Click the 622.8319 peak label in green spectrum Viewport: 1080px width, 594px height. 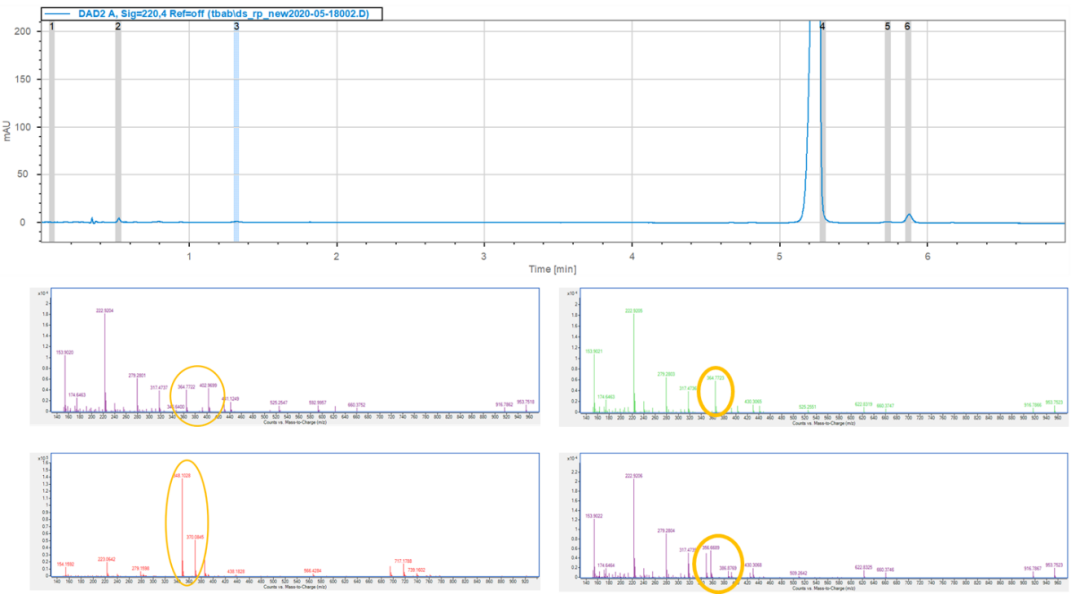(x=864, y=404)
